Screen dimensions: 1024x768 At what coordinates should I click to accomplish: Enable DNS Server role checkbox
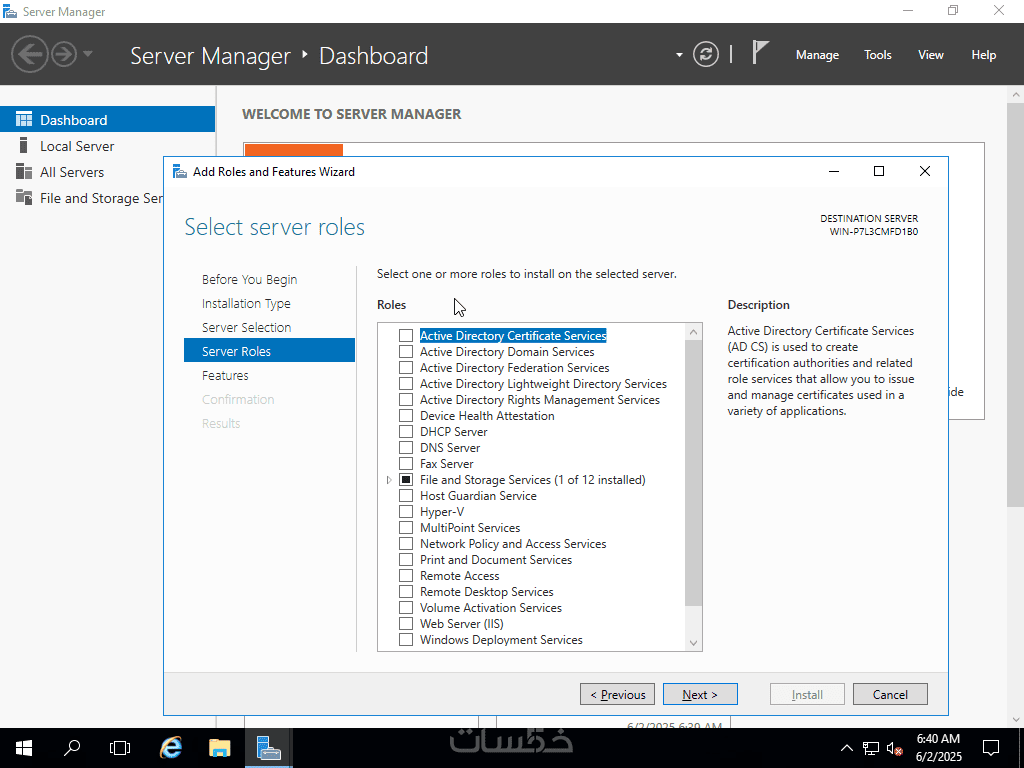(x=406, y=447)
